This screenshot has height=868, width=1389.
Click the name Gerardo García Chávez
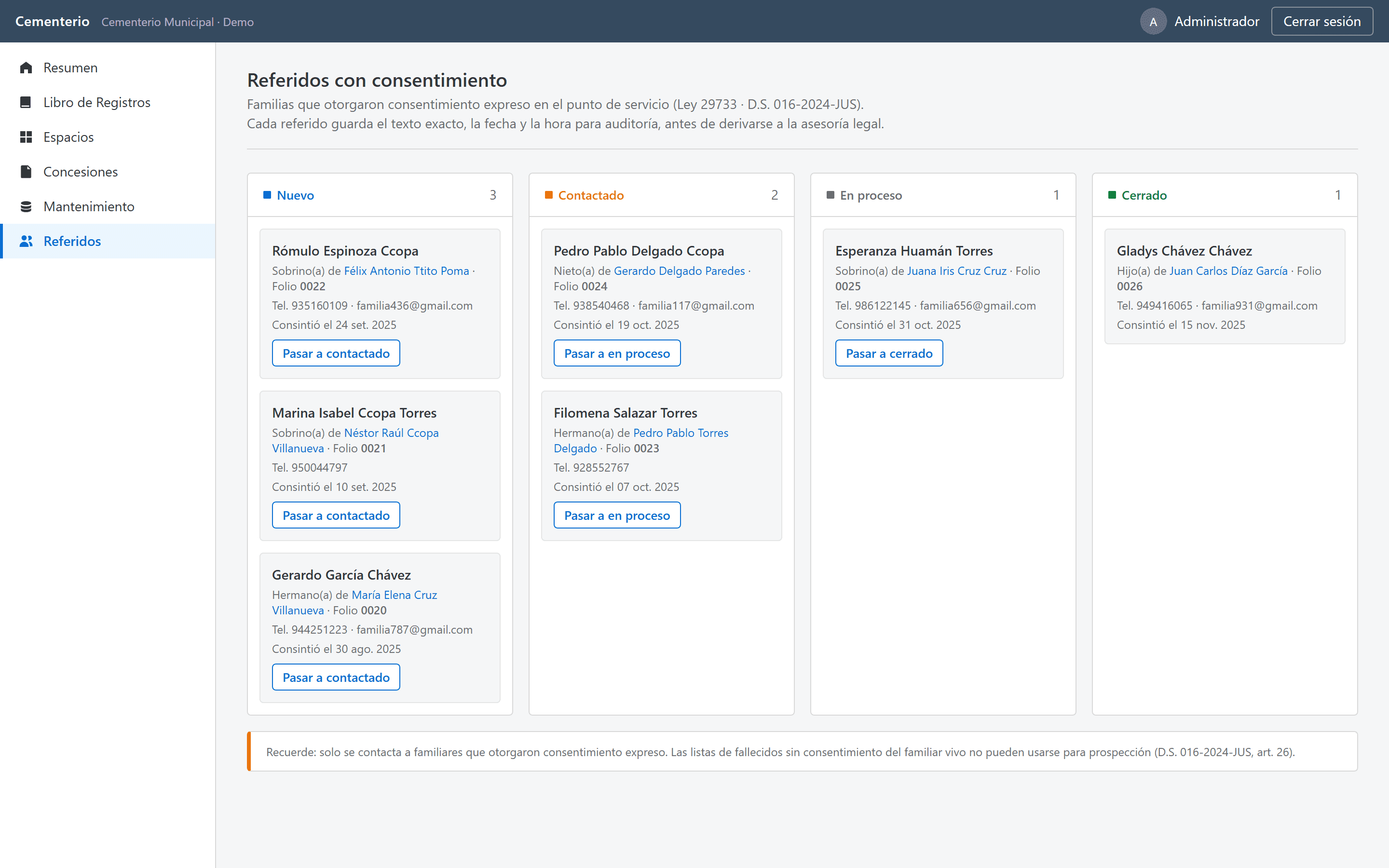coord(341,575)
